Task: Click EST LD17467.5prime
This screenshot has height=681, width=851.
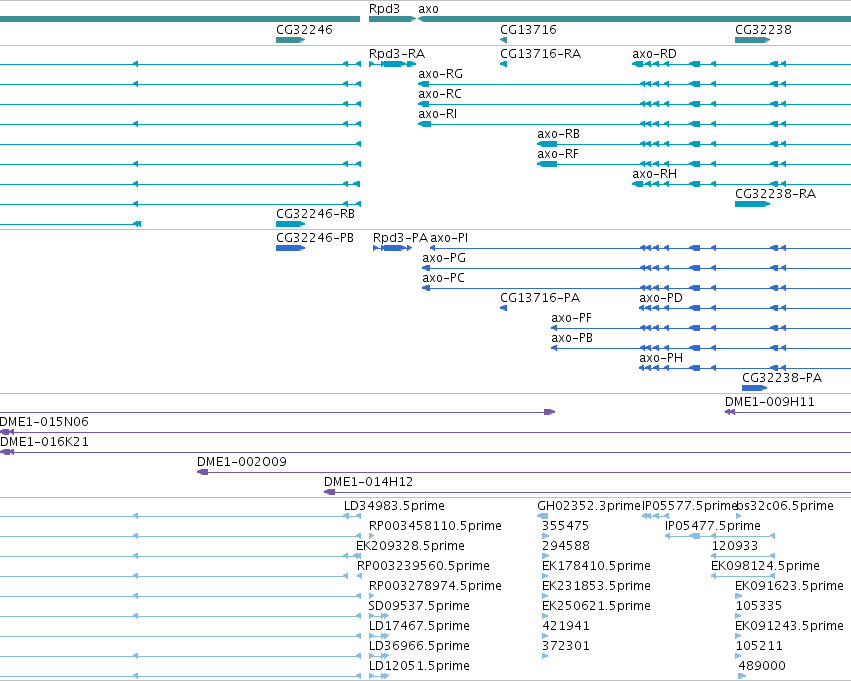Action: pos(419,627)
